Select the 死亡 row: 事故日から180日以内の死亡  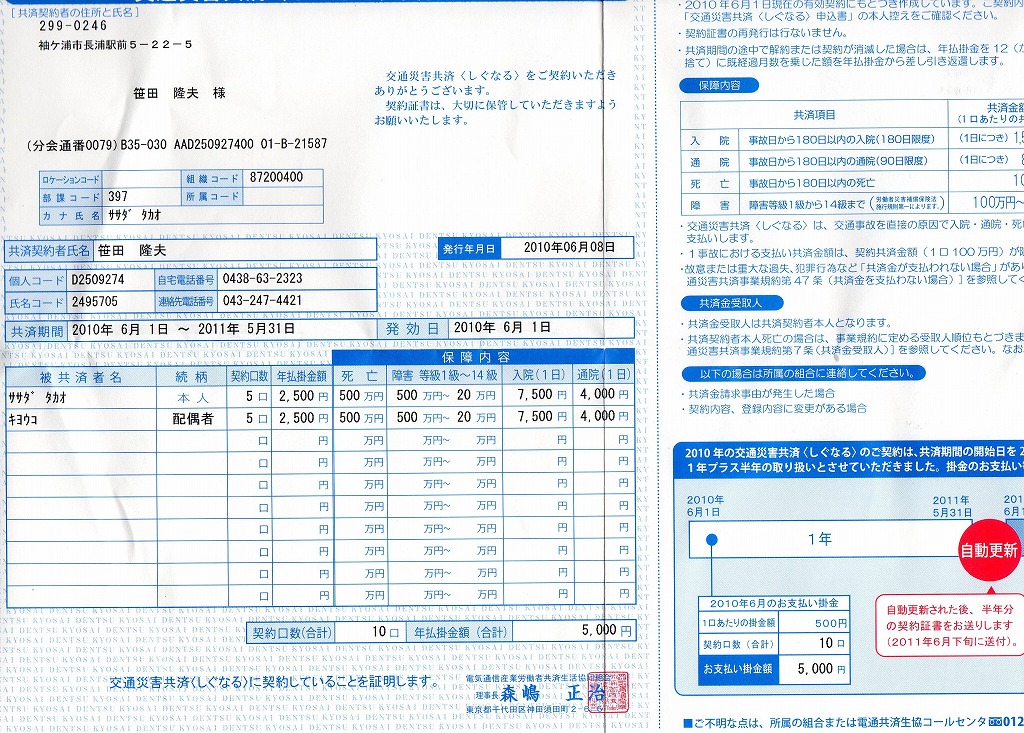(x=813, y=184)
